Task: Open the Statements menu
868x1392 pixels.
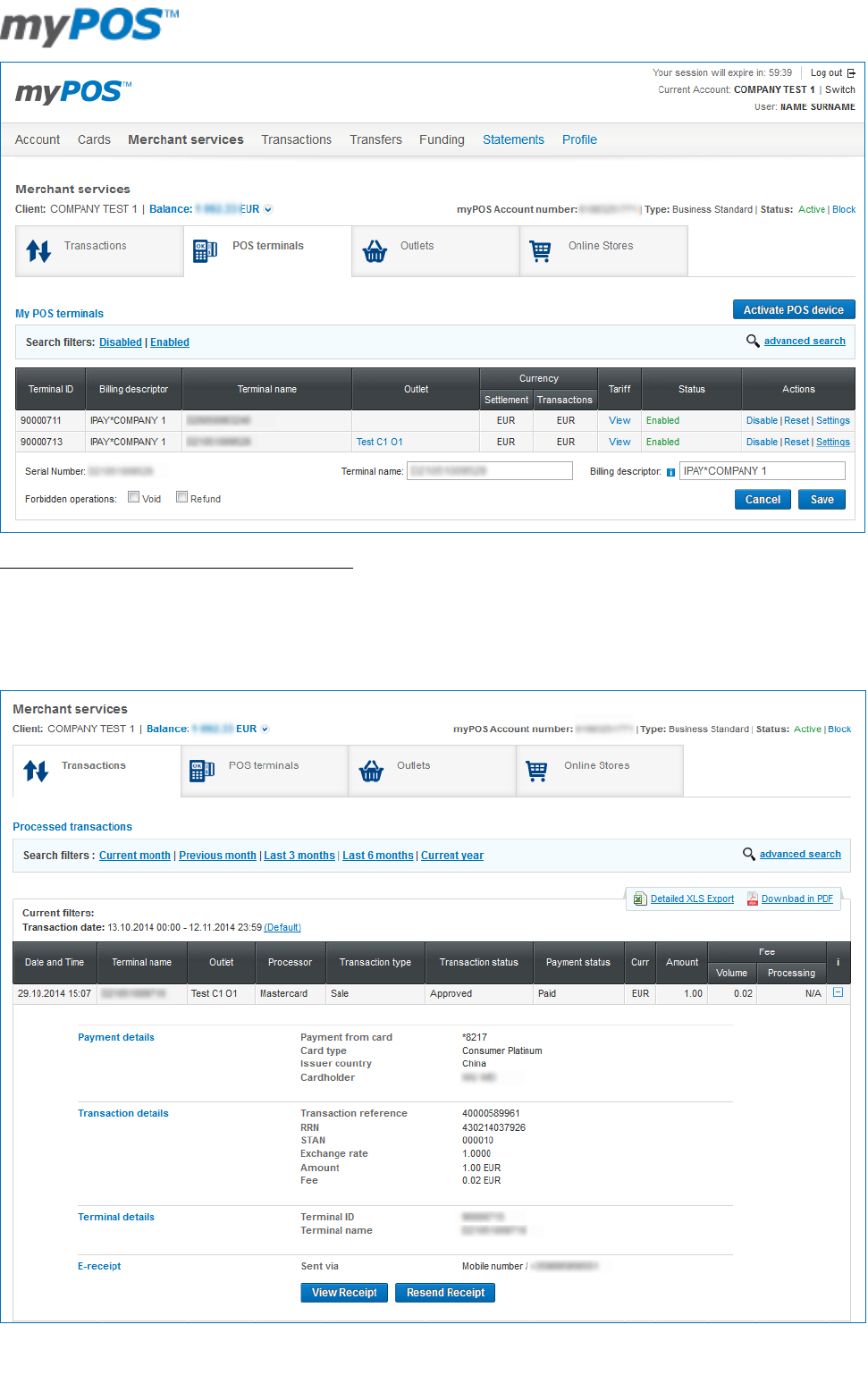Action: point(513,139)
